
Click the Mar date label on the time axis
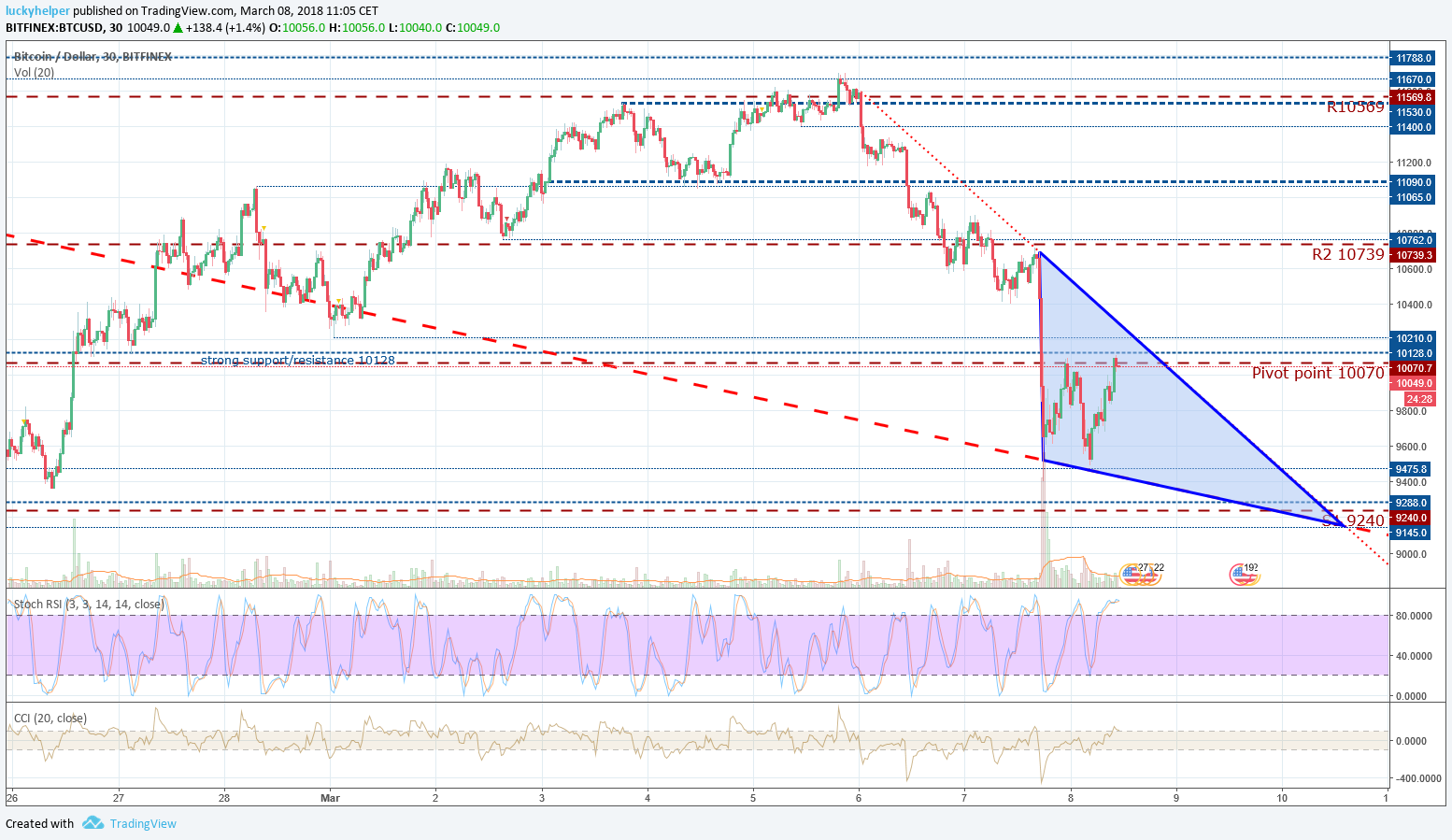tap(330, 798)
